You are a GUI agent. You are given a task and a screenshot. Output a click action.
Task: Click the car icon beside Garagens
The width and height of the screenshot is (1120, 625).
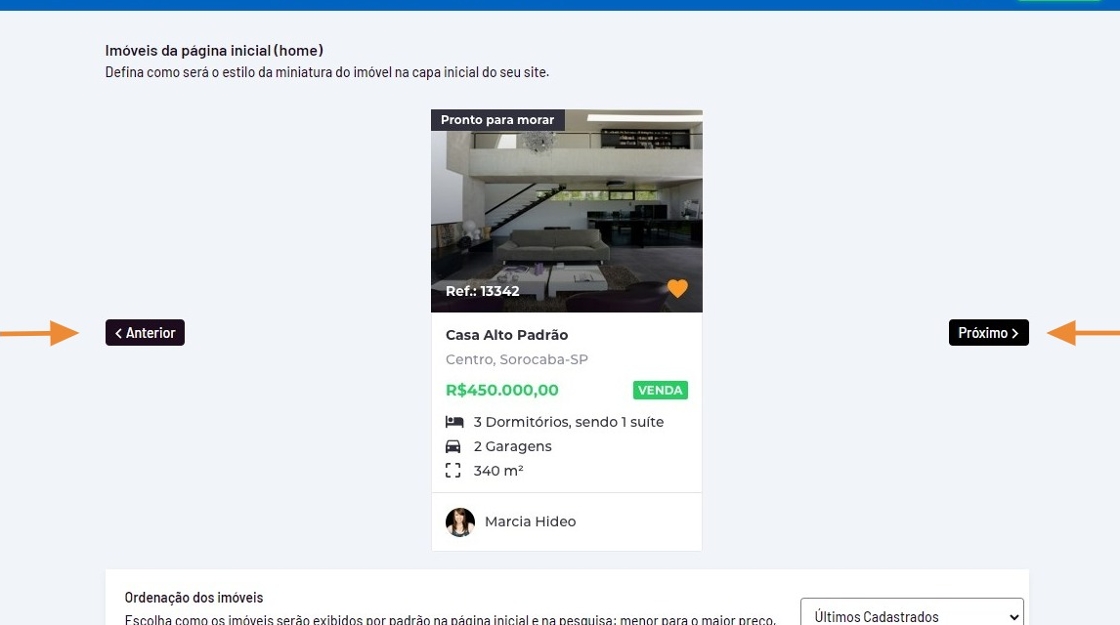tap(454, 446)
